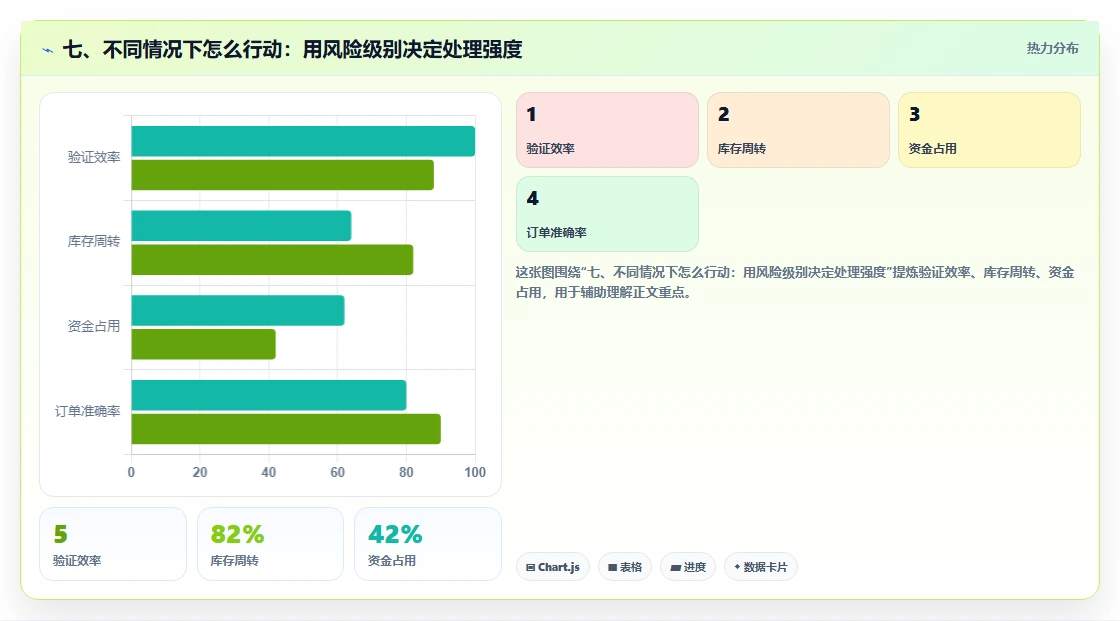
Task: Click the 表格 tag chip
Action: (625, 567)
